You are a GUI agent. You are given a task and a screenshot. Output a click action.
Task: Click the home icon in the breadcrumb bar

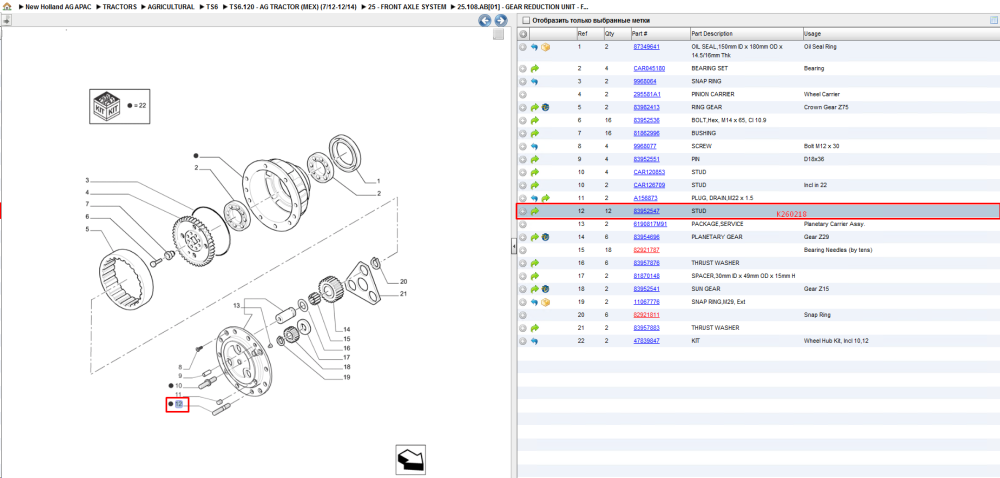pos(7,6)
